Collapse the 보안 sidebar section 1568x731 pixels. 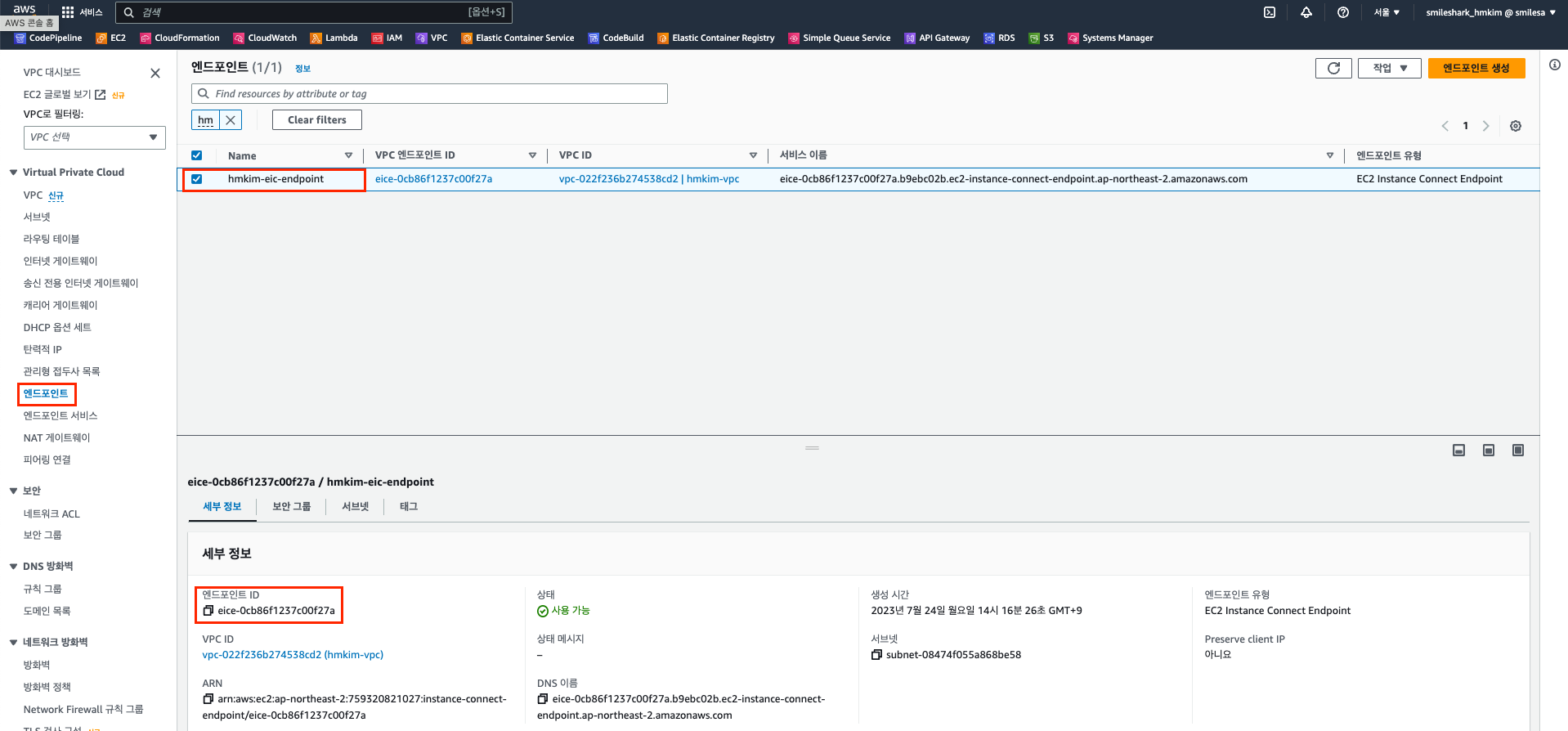click(13, 491)
